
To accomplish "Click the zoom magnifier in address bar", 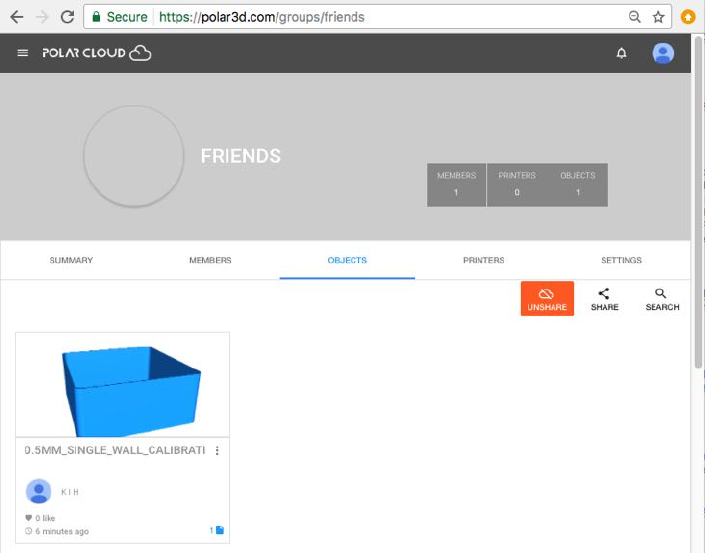I will click(634, 17).
